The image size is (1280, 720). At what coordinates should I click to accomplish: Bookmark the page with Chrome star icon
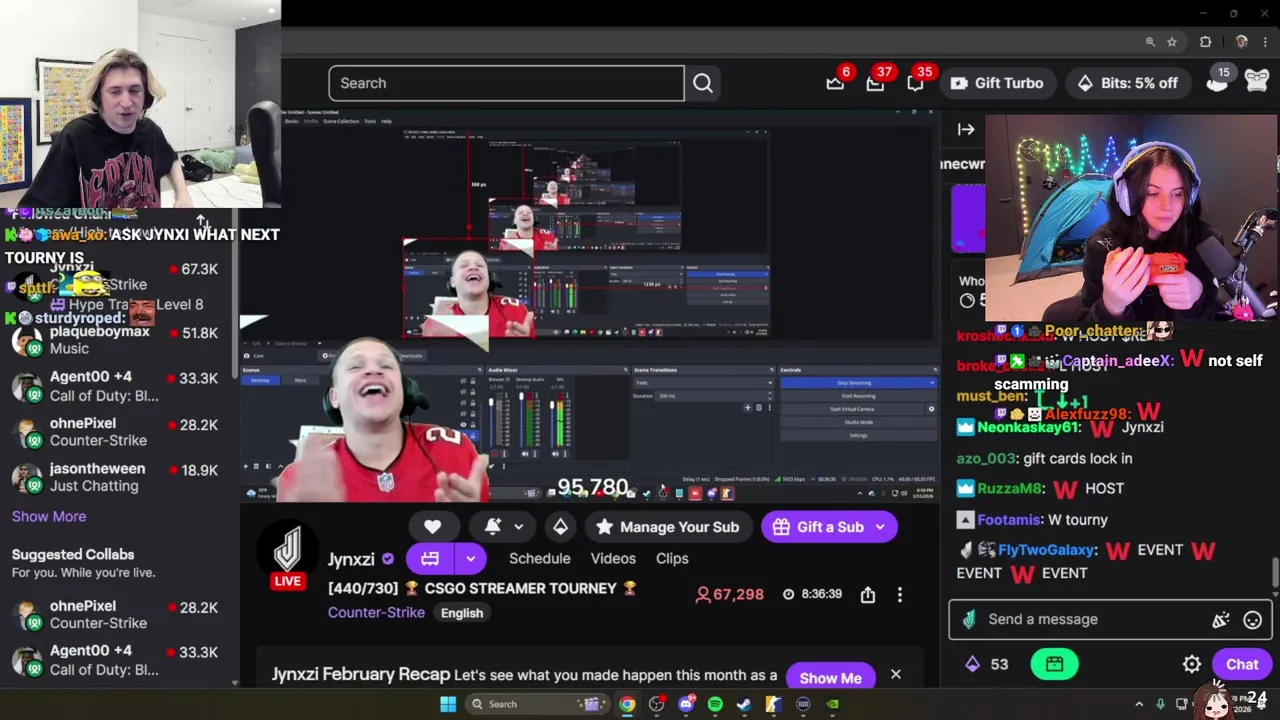(1172, 42)
